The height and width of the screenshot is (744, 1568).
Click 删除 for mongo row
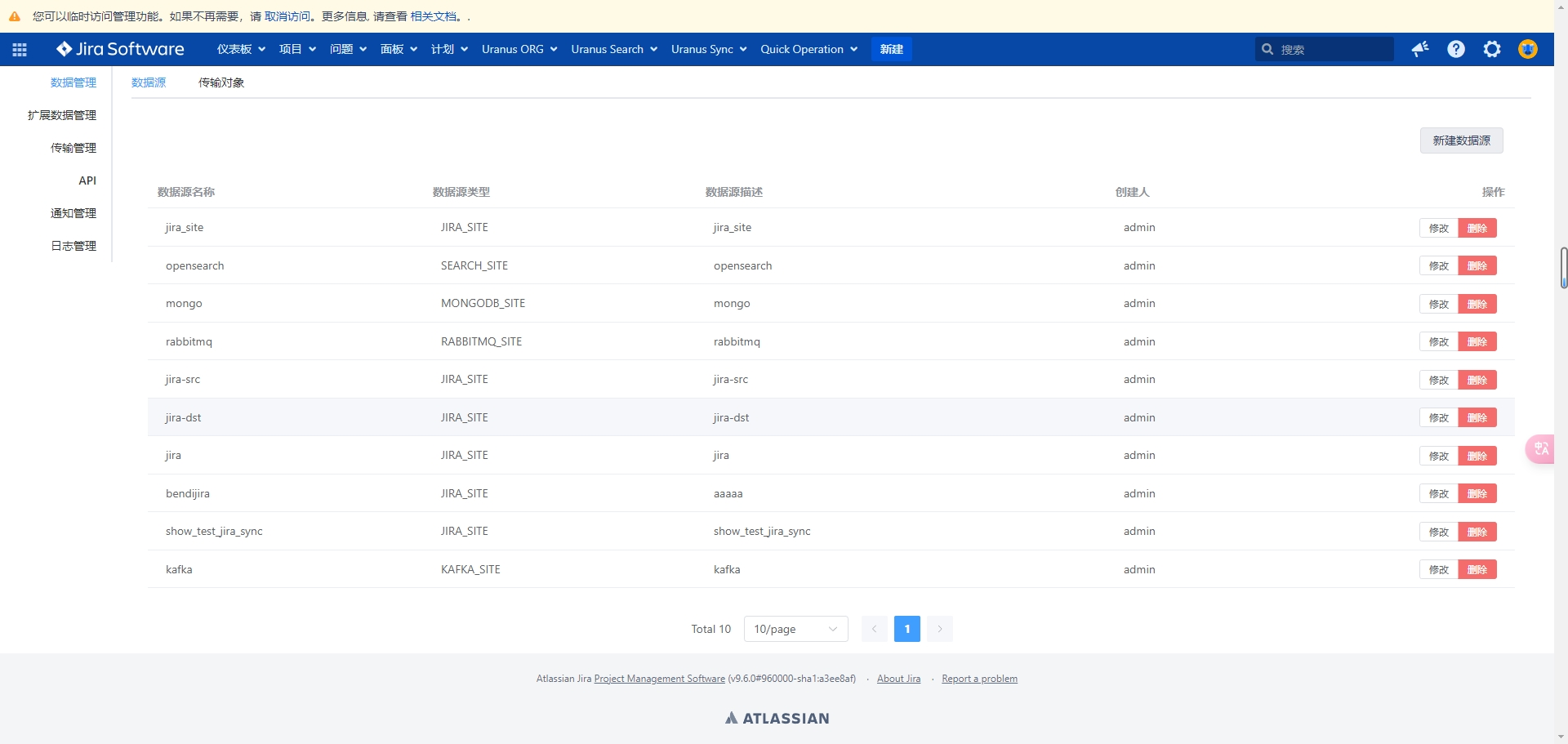(x=1477, y=304)
